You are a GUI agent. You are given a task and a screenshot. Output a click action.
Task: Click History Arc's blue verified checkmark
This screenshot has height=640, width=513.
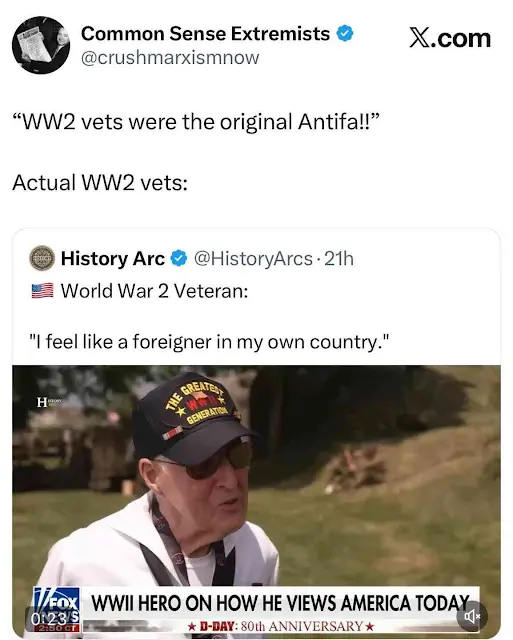[x=178, y=259]
